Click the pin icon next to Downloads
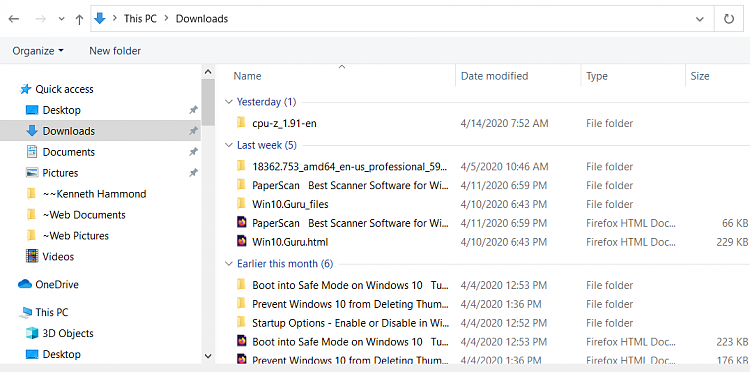Viewport: 750px width, 372px height. (x=193, y=131)
